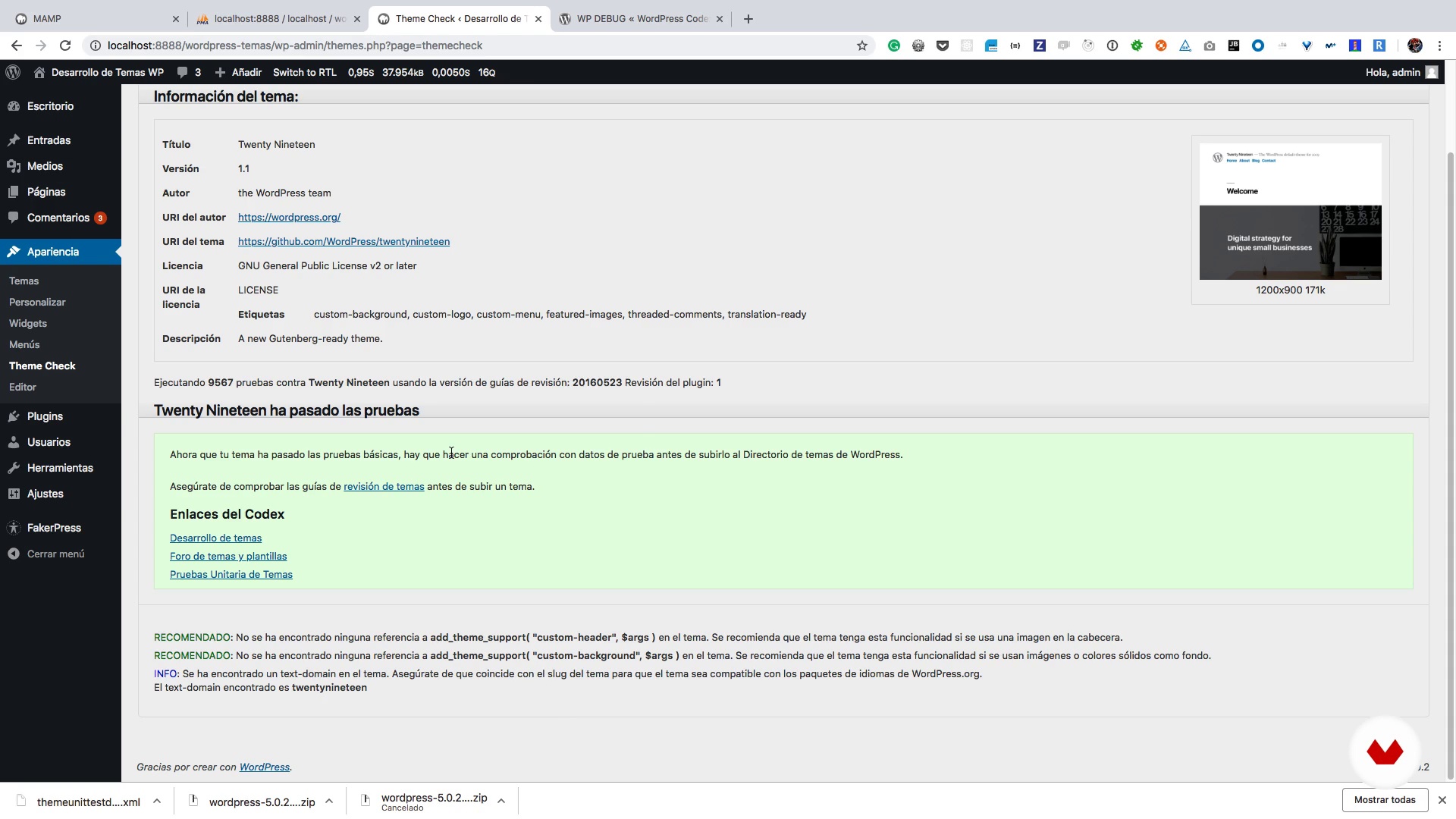Open a new browser tab

coord(748,19)
